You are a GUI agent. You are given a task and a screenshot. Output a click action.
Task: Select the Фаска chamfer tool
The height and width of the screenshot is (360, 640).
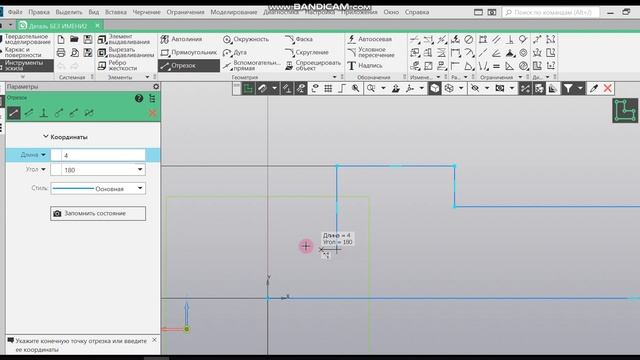click(x=299, y=39)
